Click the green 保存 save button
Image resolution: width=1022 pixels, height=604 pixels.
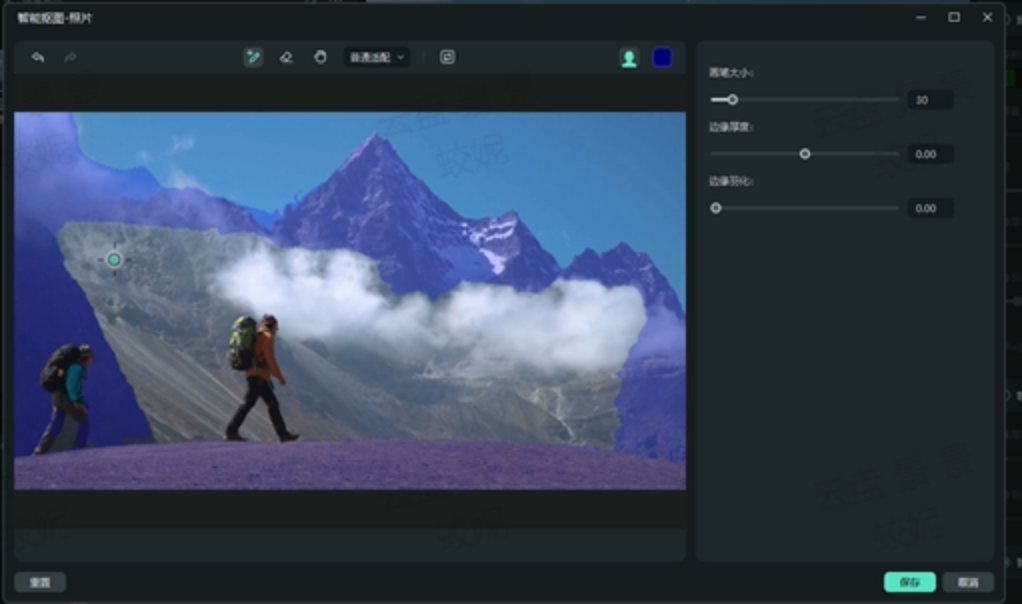click(910, 582)
